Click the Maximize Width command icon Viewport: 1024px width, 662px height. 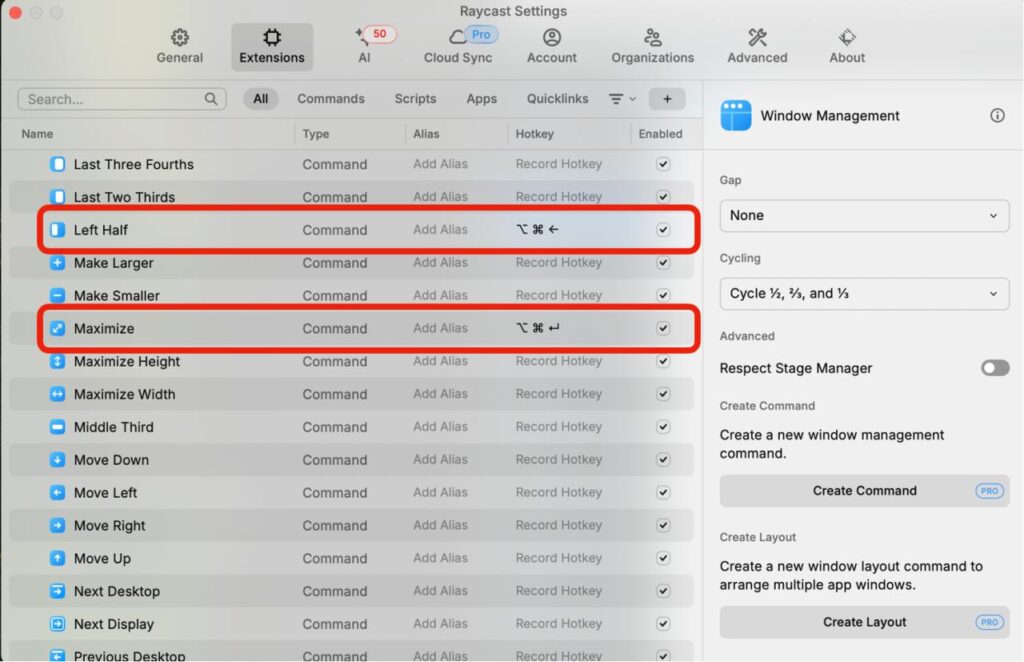tap(57, 394)
